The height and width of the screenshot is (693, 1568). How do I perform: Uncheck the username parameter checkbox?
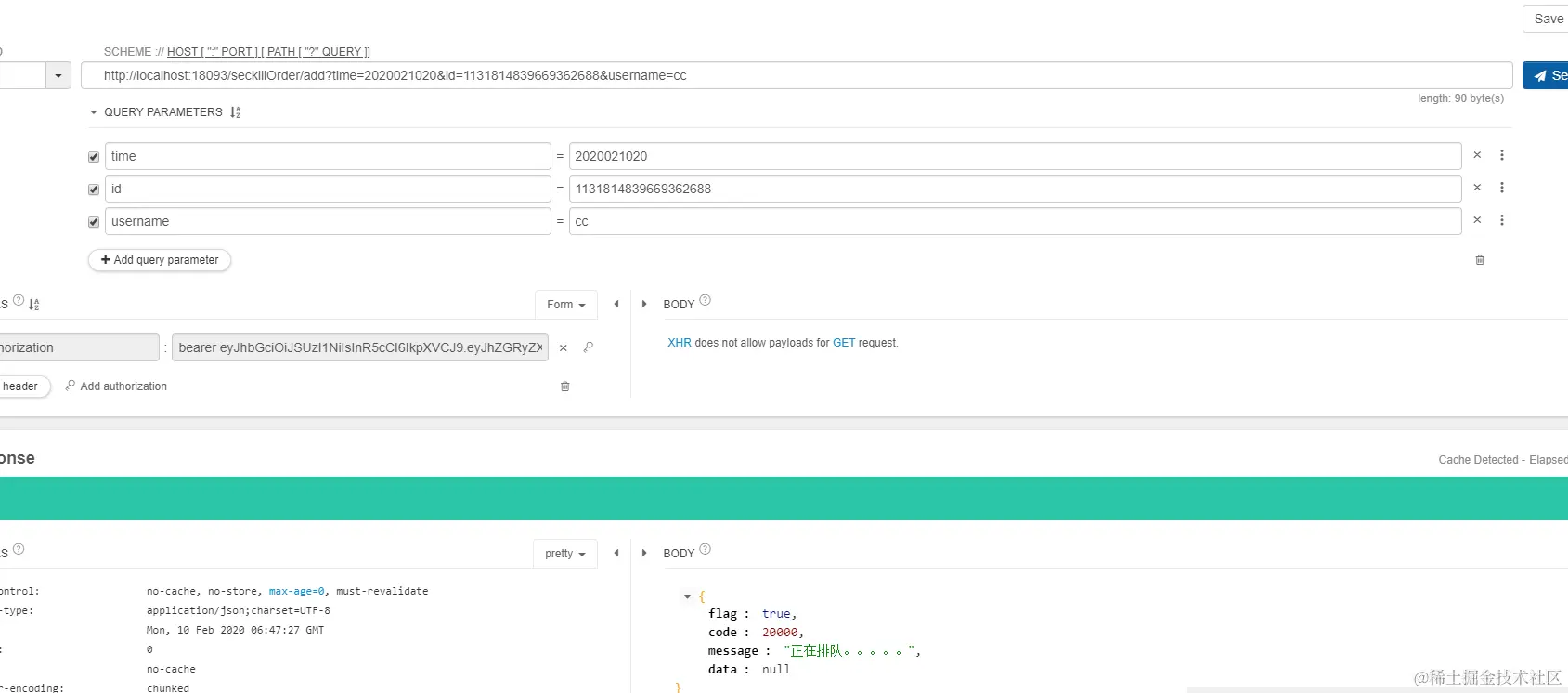click(x=94, y=222)
